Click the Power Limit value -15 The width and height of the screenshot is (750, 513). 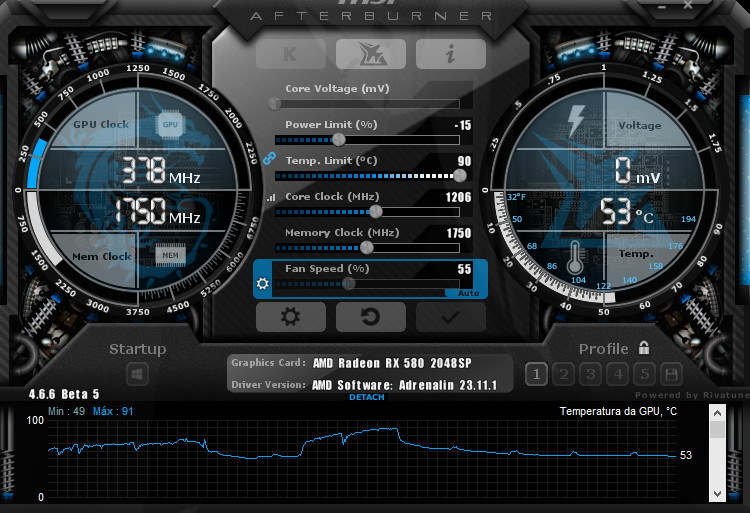pos(463,125)
